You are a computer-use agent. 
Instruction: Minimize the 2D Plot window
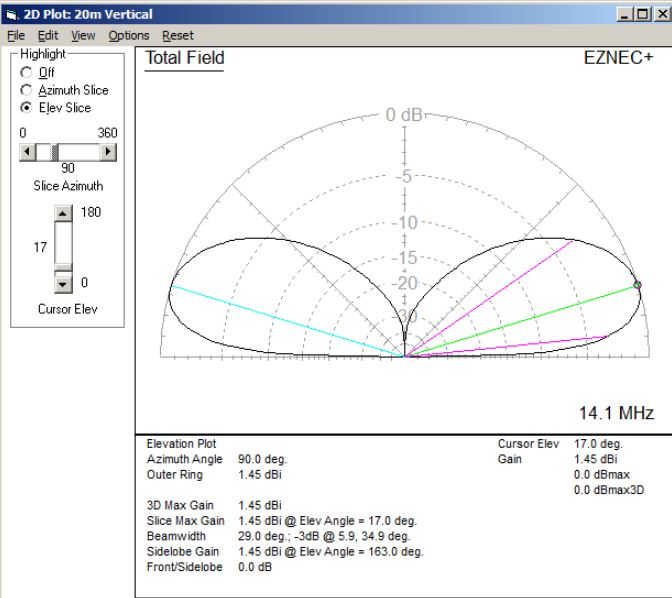click(624, 15)
